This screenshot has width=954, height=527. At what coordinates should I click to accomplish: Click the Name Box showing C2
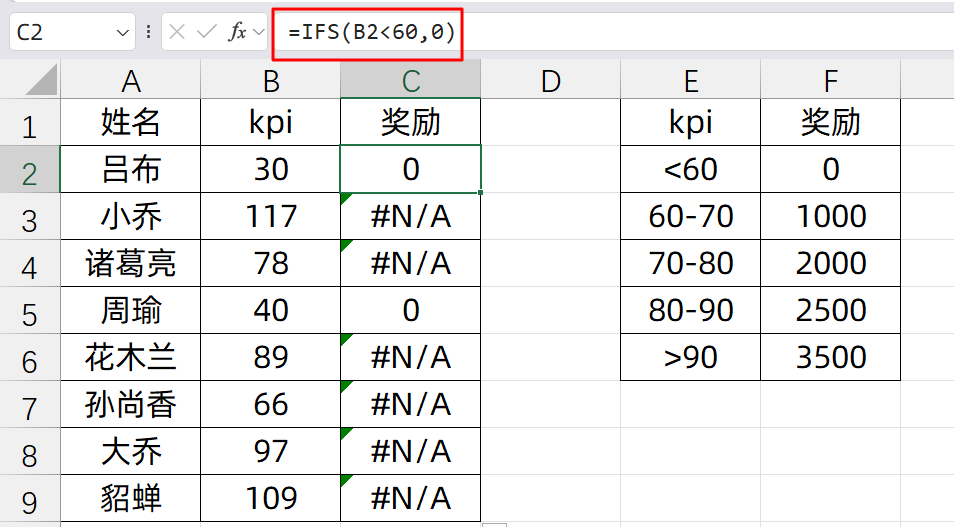pos(72,32)
